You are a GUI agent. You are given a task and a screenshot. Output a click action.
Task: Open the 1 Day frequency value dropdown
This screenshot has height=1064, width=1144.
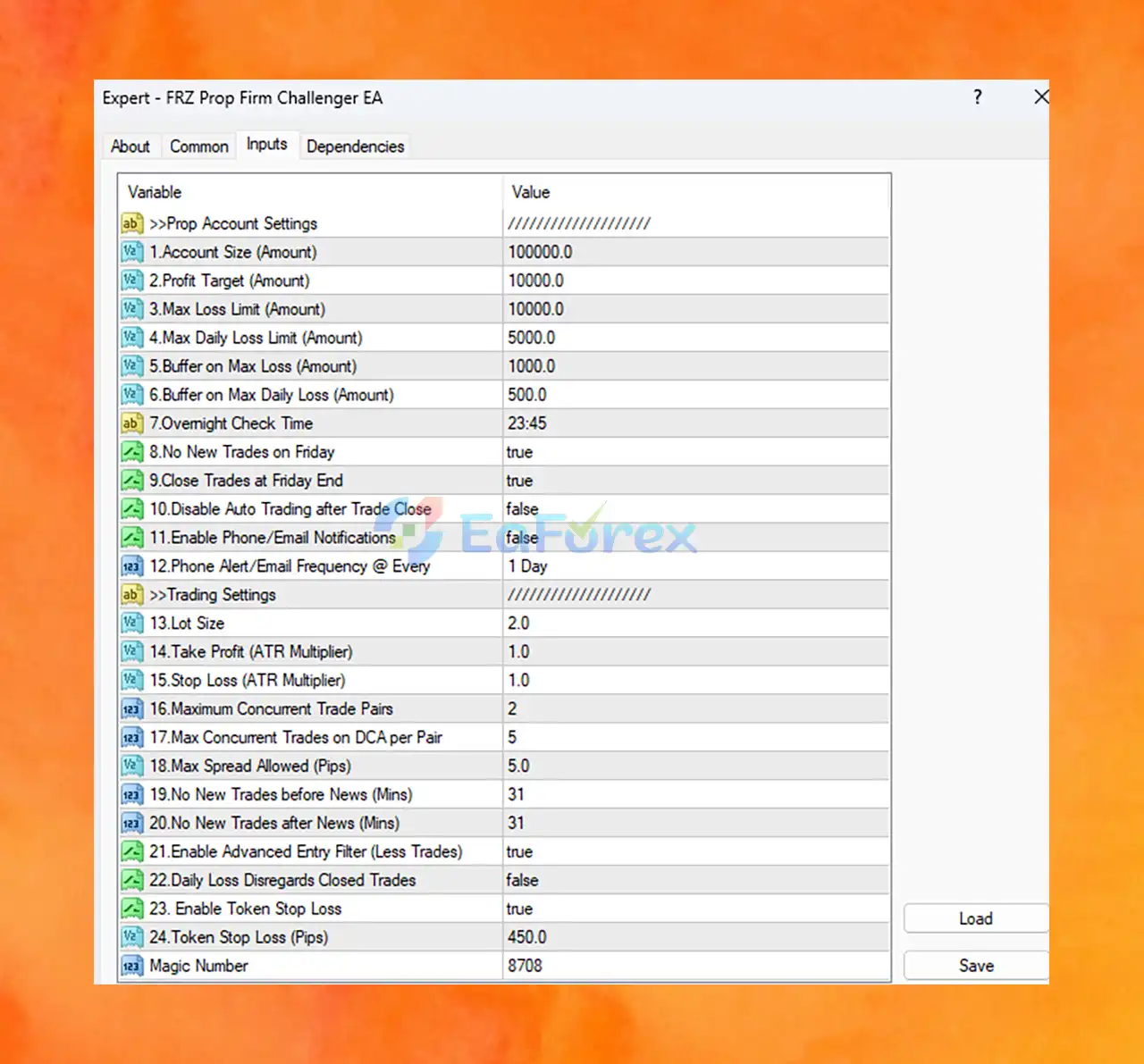coord(696,566)
